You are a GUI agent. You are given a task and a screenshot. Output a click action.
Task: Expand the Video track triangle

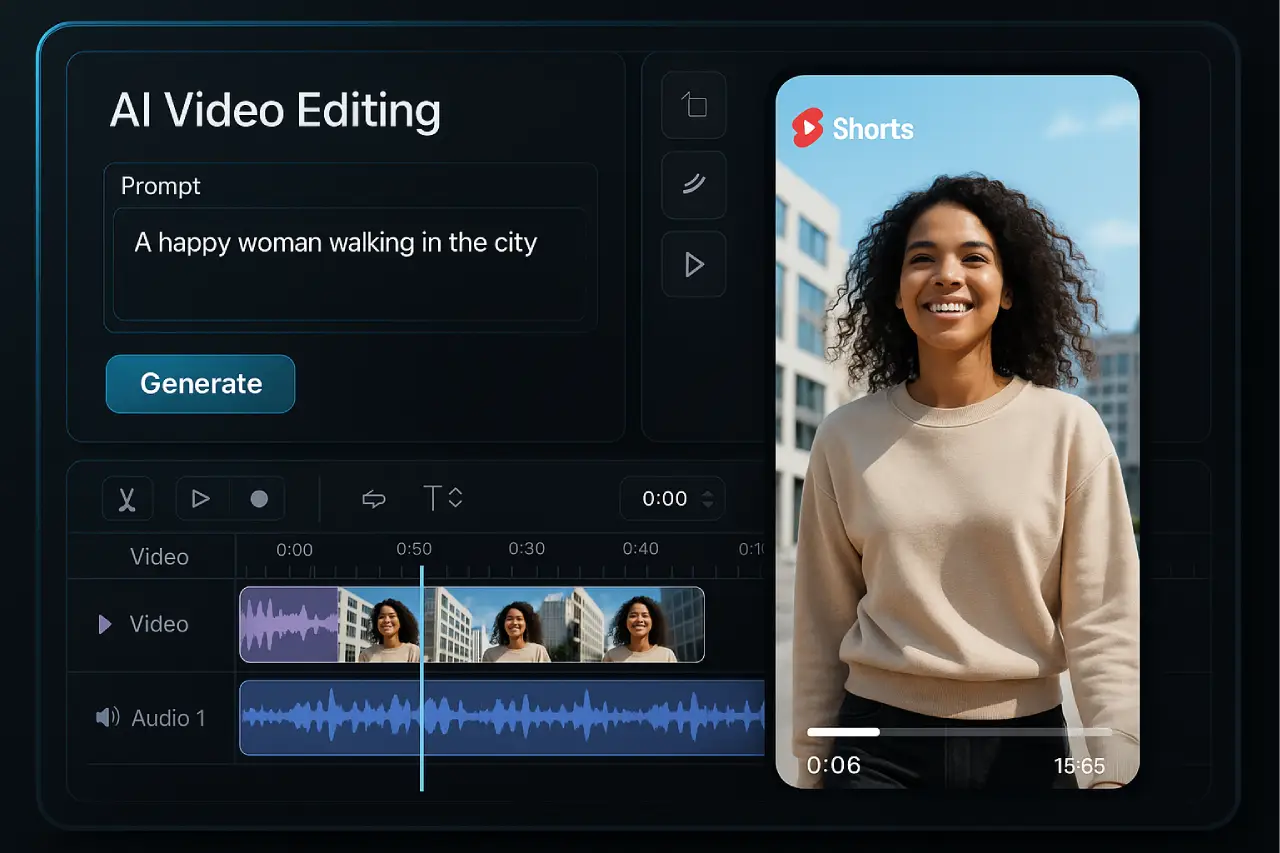click(105, 625)
